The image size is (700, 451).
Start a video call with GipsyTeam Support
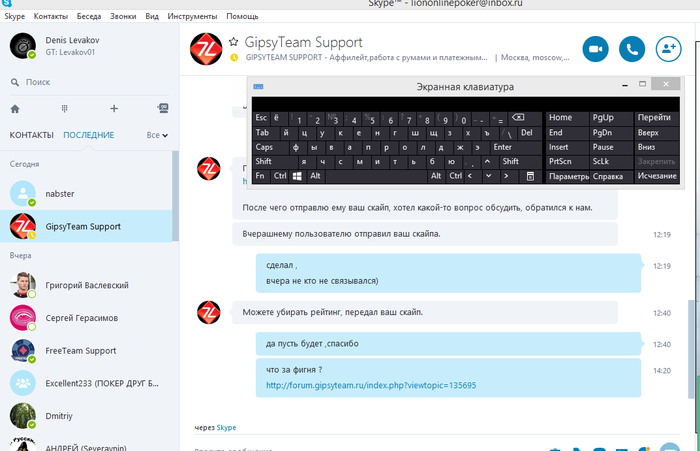point(595,49)
